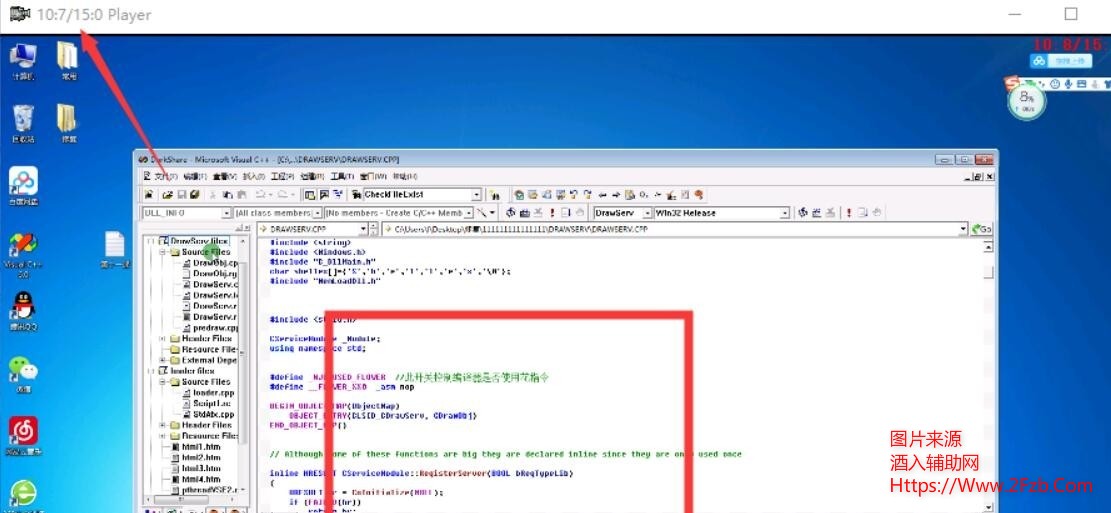Image resolution: width=1111 pixels, height=513 pixels.
Task: Open the Tencent QQ penguin desktop icon
Action: point(23,311)
